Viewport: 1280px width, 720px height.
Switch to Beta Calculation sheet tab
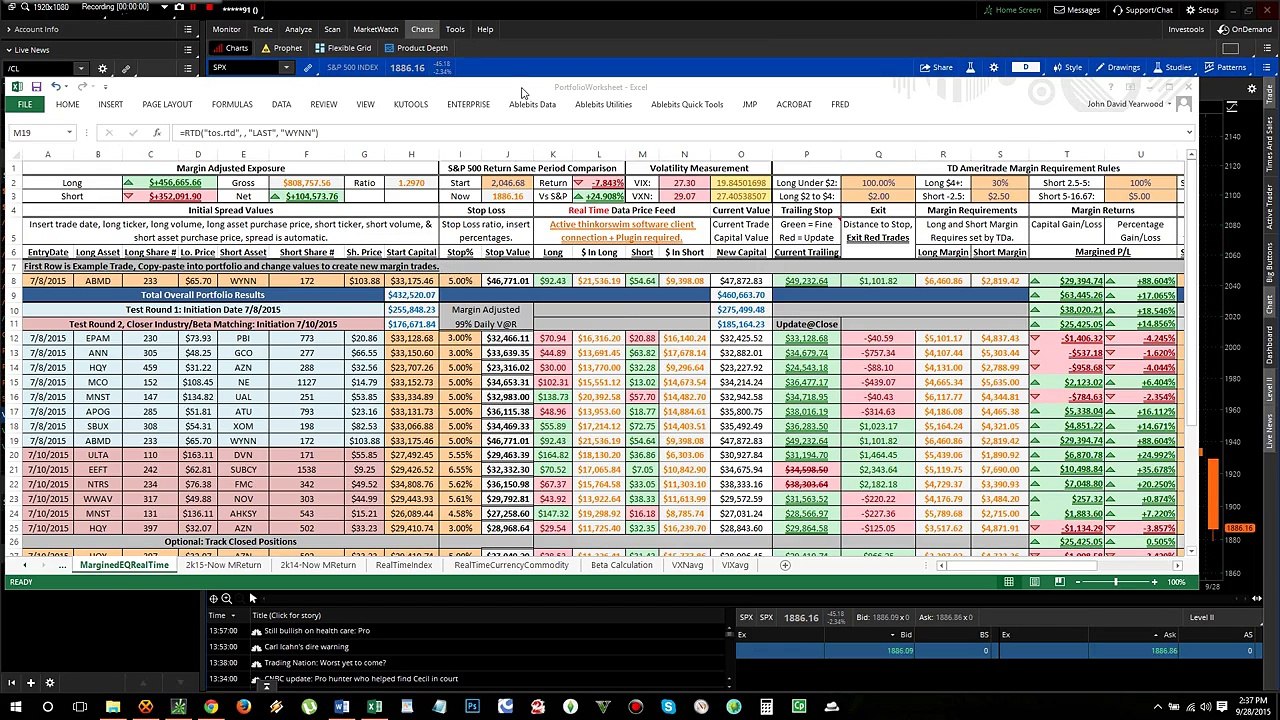[622, 565]
